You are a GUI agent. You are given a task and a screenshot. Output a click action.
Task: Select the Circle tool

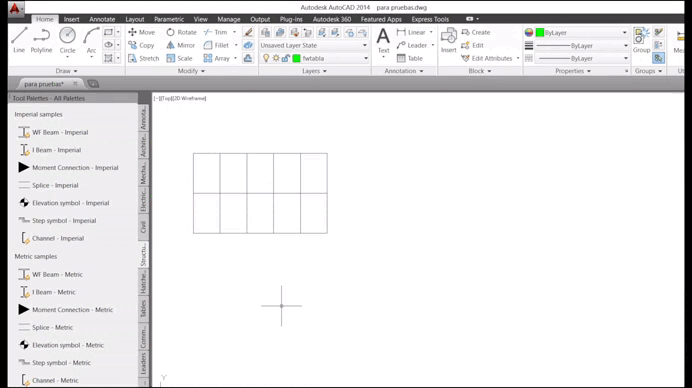[x=68, y=40]
